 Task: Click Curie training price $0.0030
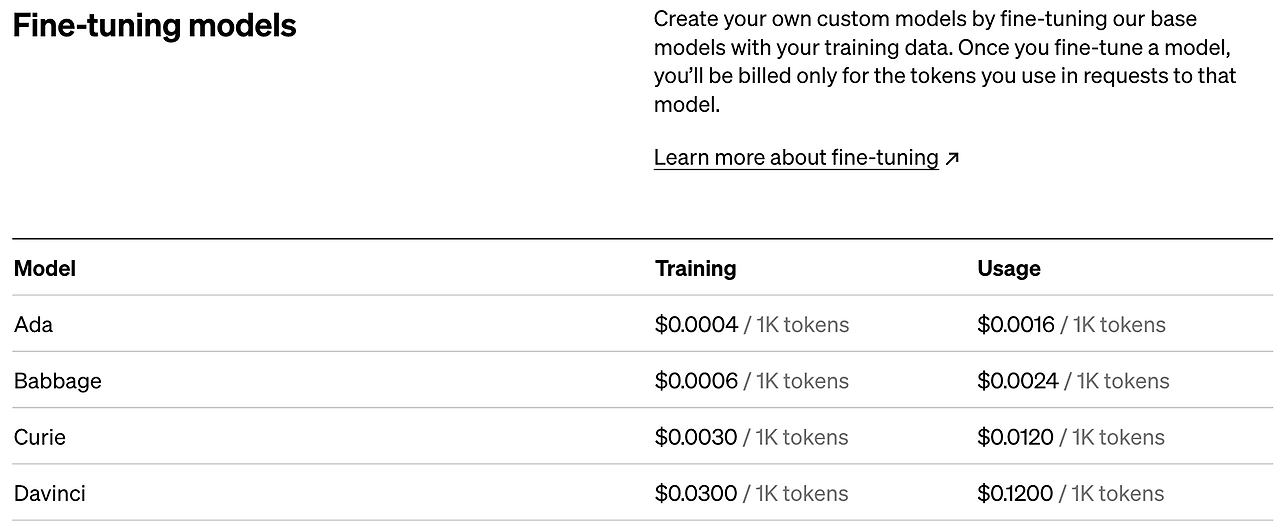[x=696, y=436]
